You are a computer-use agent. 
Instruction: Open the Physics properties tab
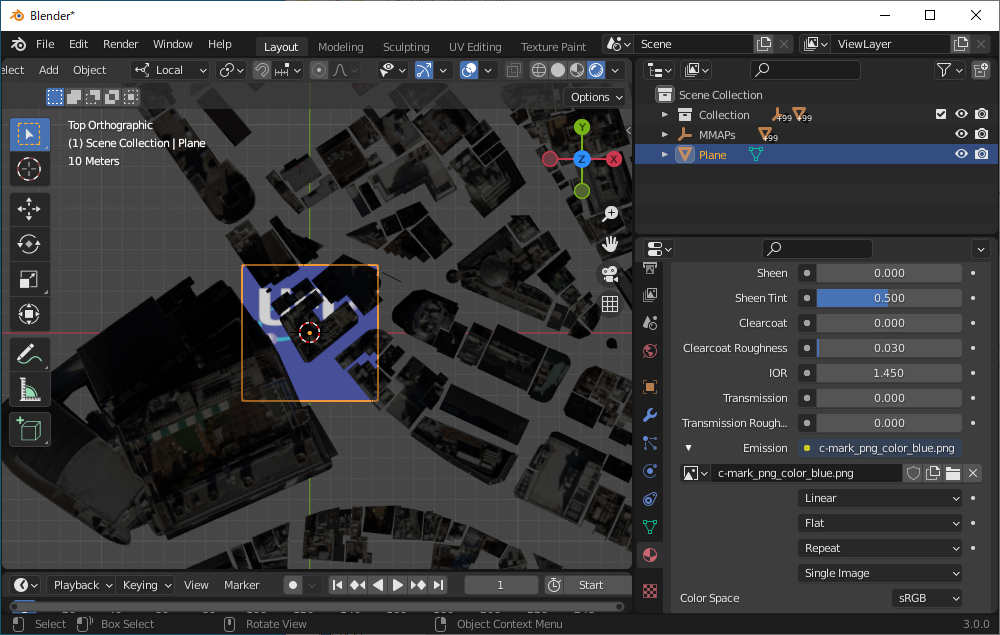click(x=650, y=471)
